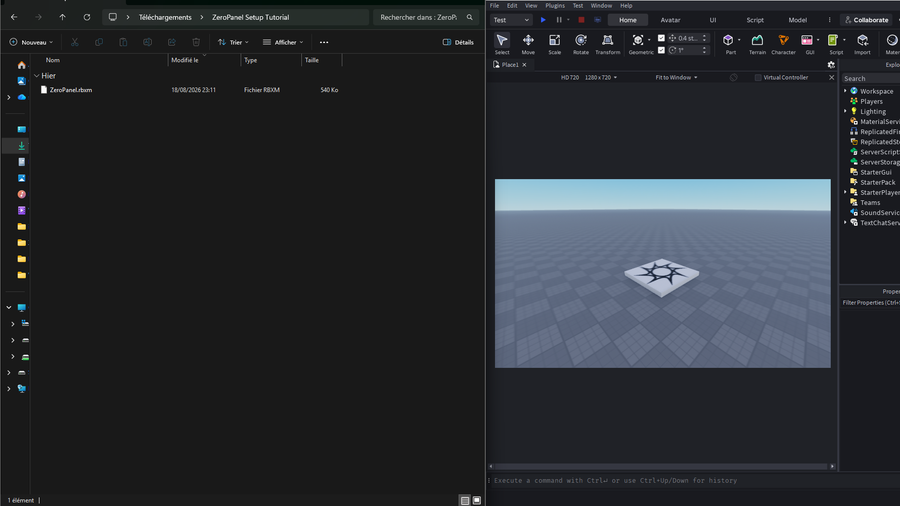Open the Nouveau dropdown button
900x506 pixels.
pyautogui.click(x=32, y=42)
